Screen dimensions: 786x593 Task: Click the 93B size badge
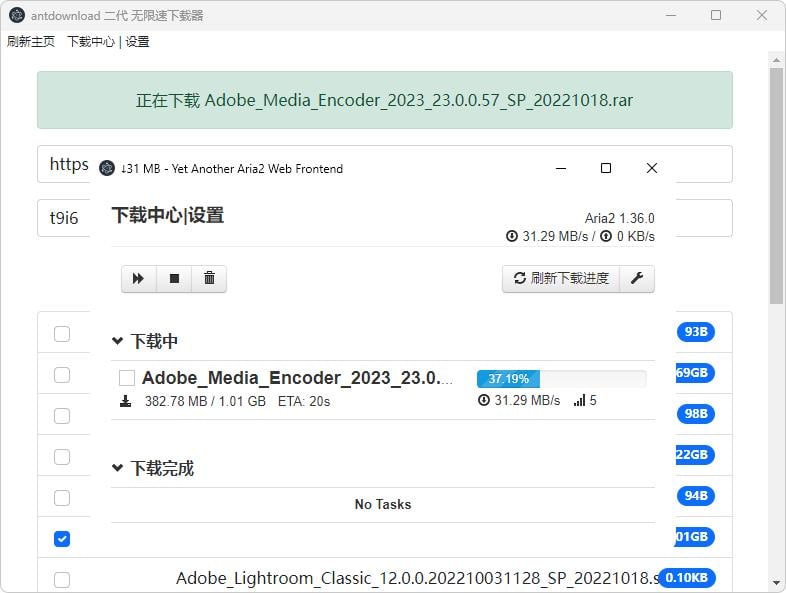point(696,332)
